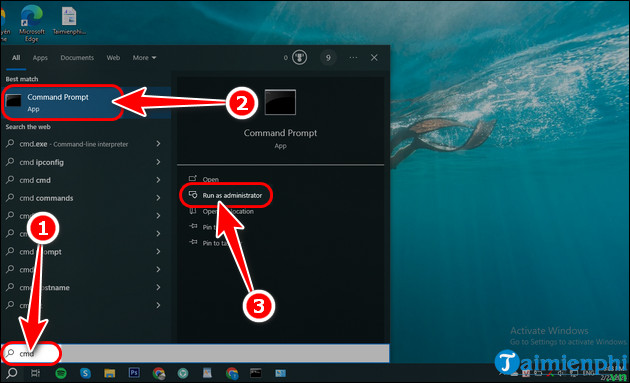Click the taskbar search magnifier icon
This screenshot has width=630, height=383.
click(x=12, y=373)
